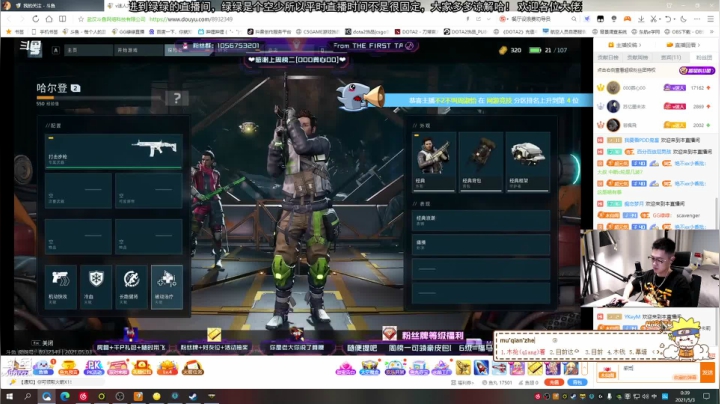The width and height of the screenshot is (720, 404).
Task: Open NetEase Music red icon on taskbar
Action: (83, 396)
